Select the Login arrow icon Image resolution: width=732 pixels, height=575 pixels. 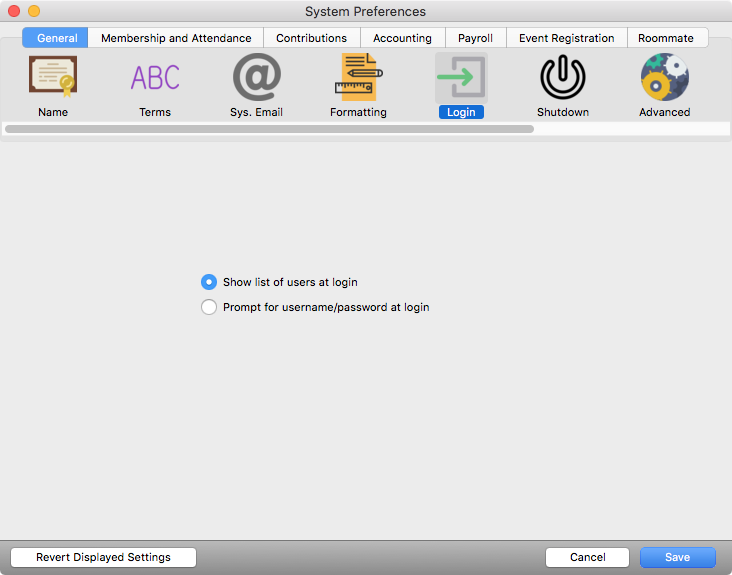[461, 78]
